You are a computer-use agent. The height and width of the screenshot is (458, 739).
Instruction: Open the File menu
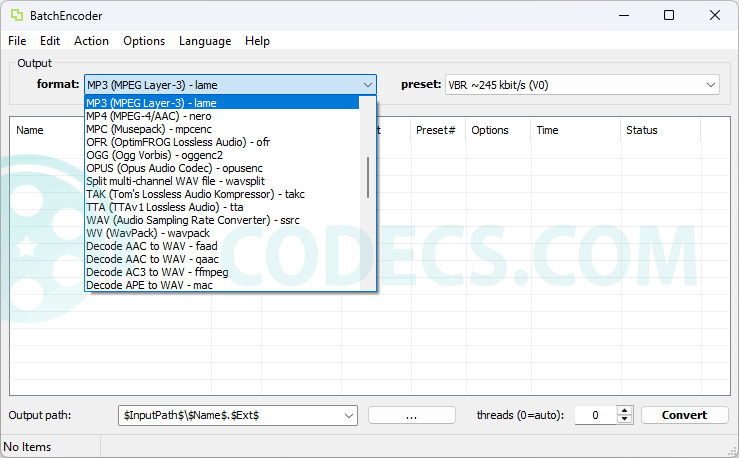point(17,41)
